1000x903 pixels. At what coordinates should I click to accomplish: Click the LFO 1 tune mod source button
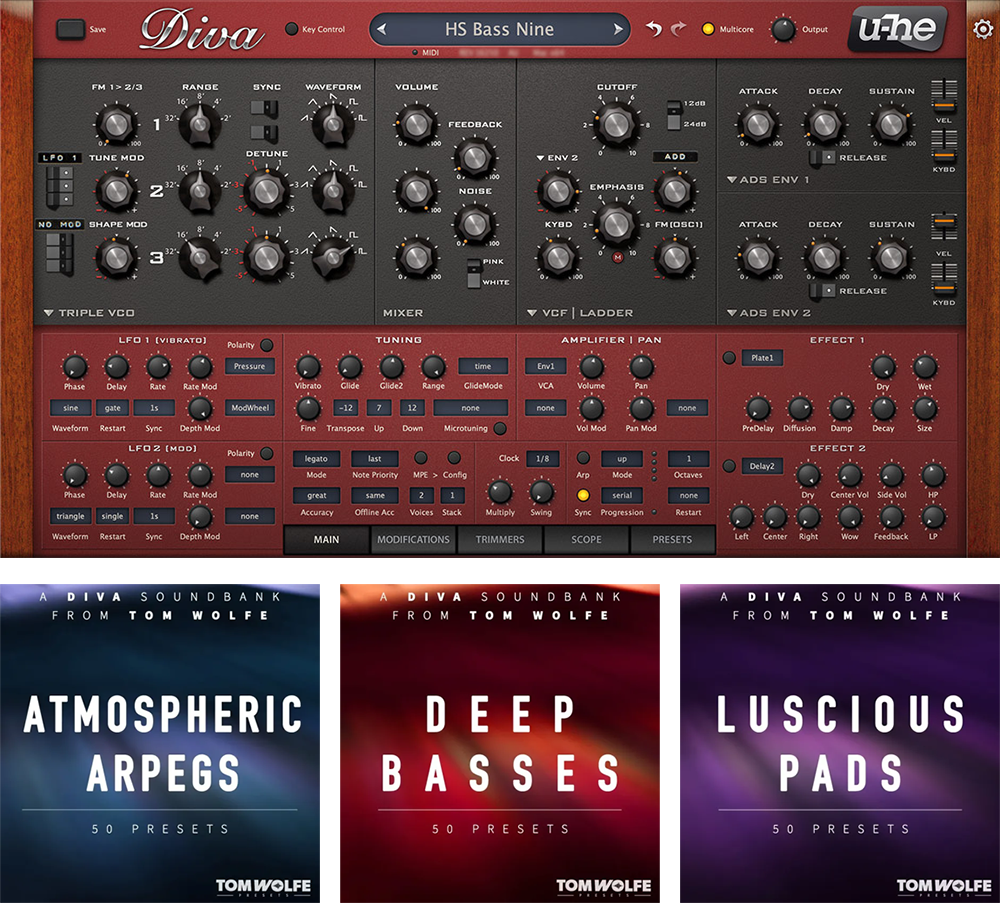[59, 158]
